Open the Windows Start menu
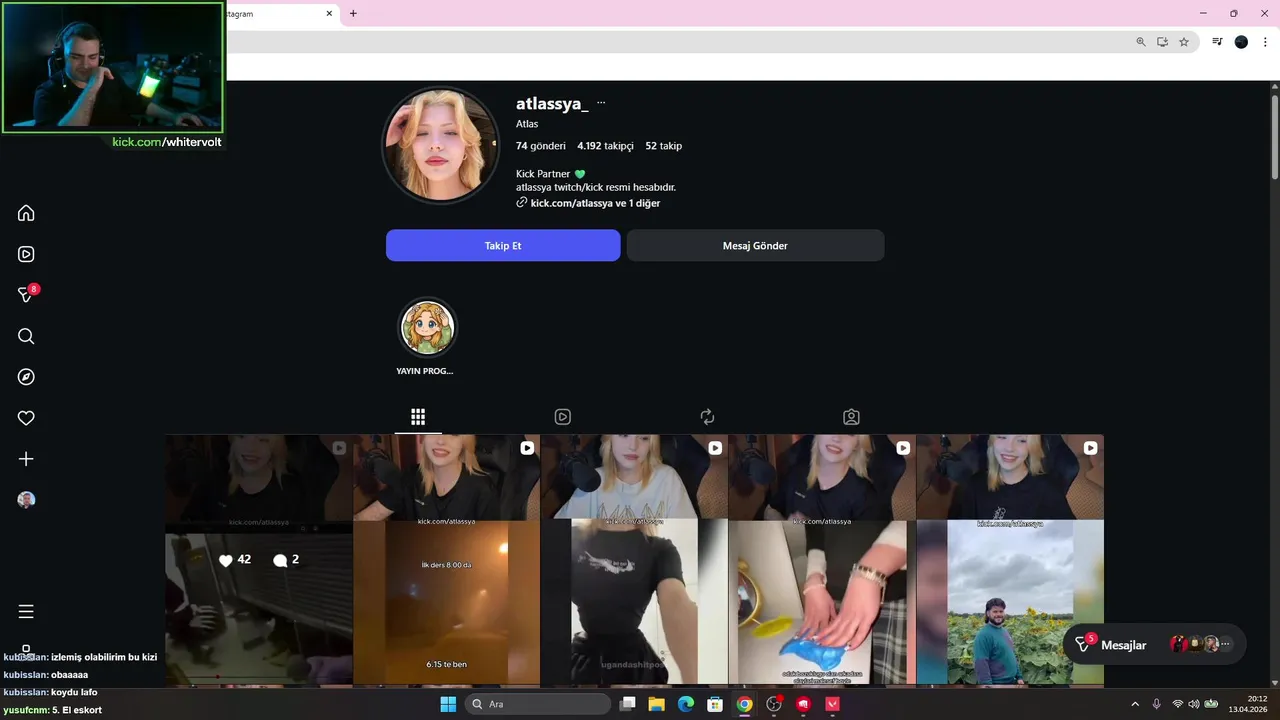Screen dimensions: 1280x720 point(448,704)
